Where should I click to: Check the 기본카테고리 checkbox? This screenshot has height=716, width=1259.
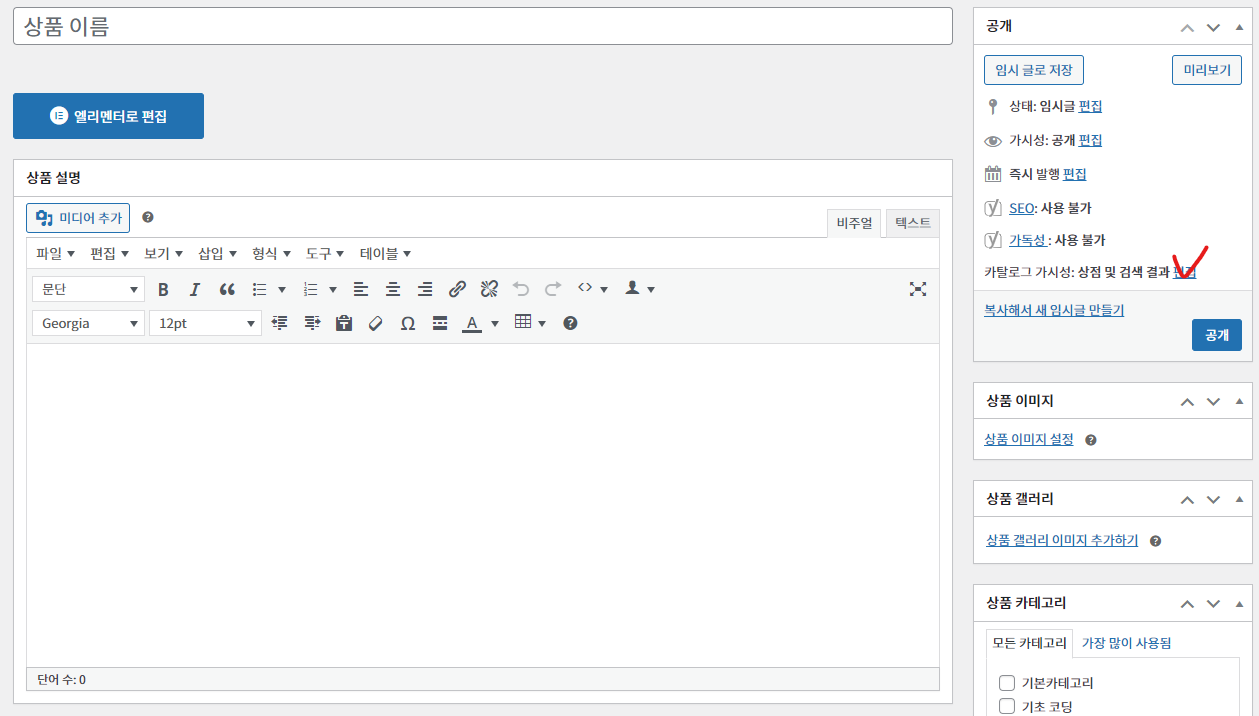(1007, 684)
